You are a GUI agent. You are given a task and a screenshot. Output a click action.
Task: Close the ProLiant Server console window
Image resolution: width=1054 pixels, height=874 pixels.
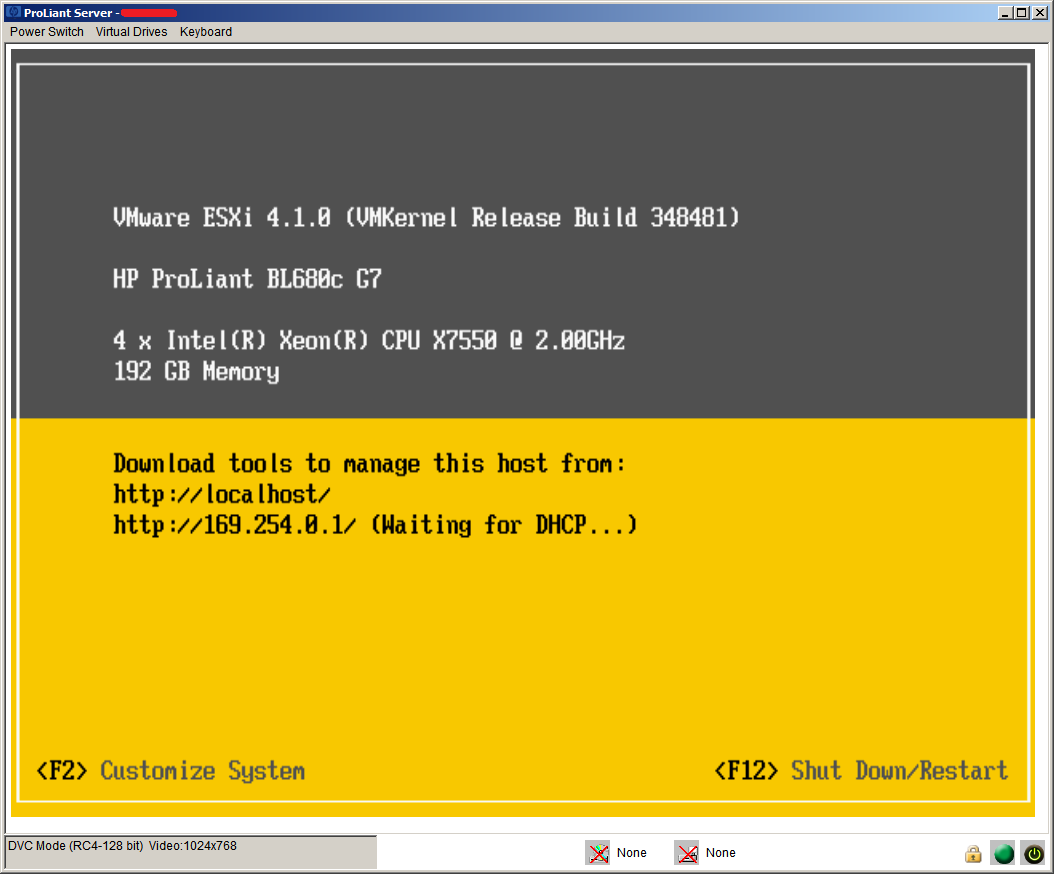(x=1039, y=12)
